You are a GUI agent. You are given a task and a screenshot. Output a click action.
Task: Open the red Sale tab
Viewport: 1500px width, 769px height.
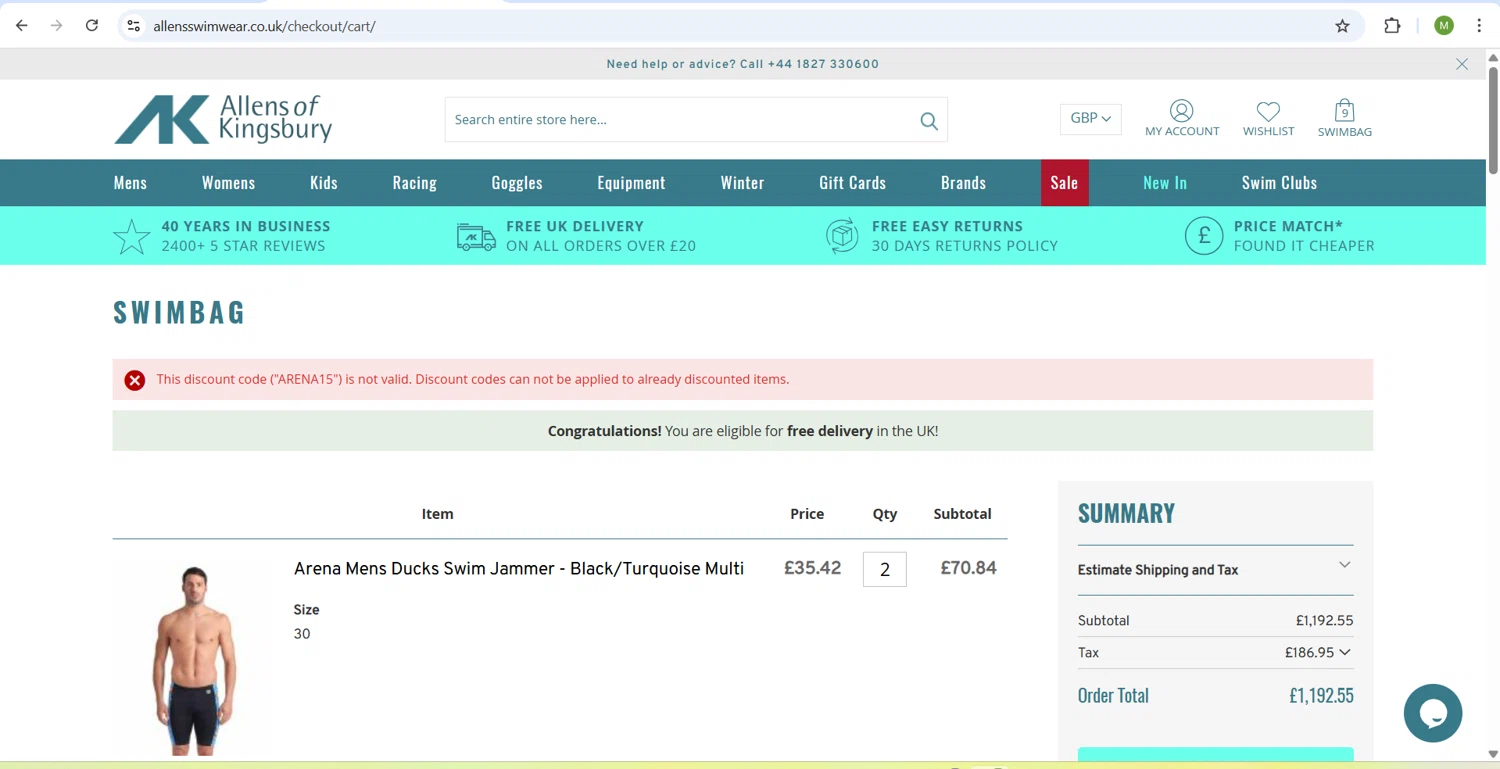pos(1064,183)
